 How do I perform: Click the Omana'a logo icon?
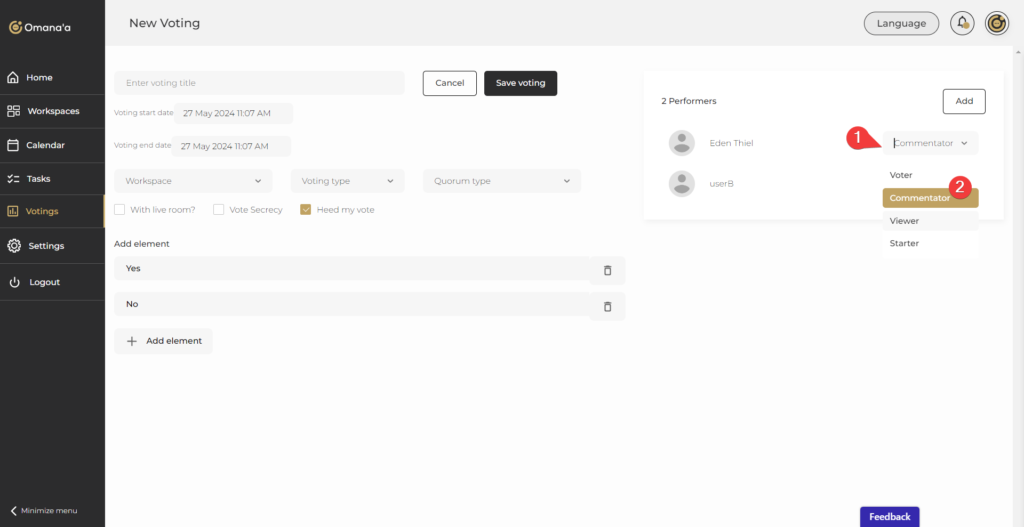pyautogui.click(x=15, y=27)
